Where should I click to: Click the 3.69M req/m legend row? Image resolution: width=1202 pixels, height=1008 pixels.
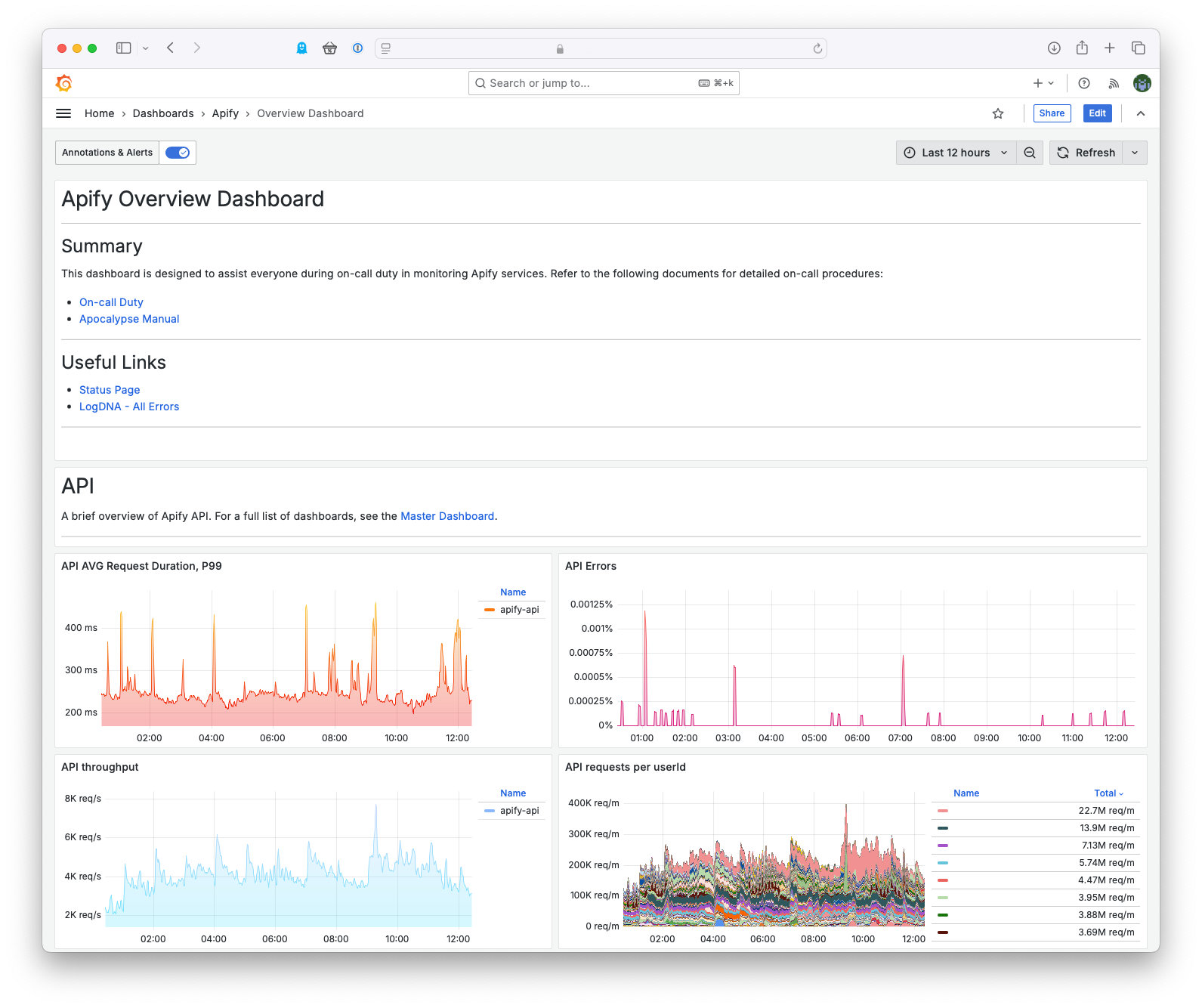pos(1036,932)
